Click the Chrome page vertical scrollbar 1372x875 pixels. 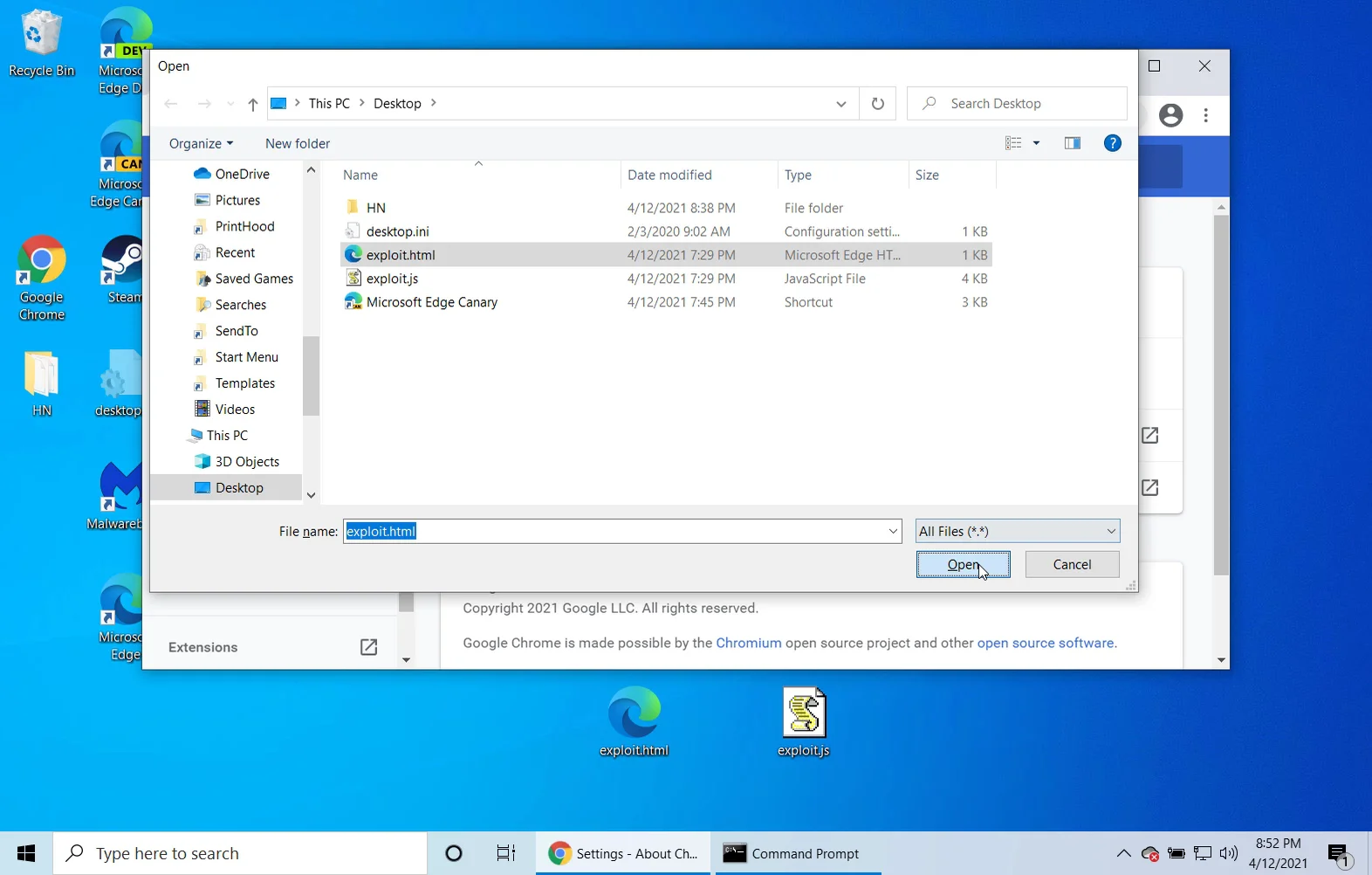click(x=1221, y=395)
